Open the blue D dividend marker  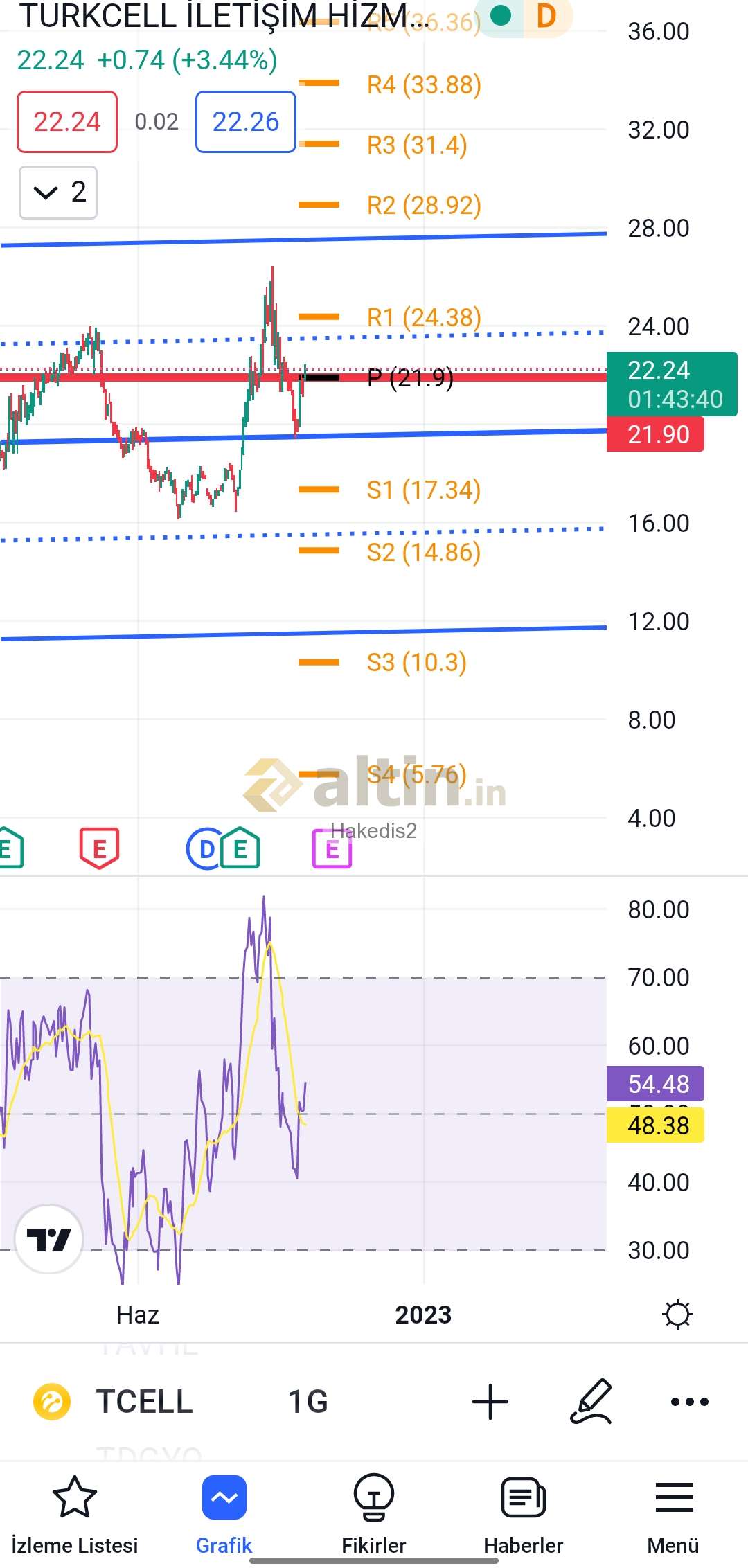point(206,848)
